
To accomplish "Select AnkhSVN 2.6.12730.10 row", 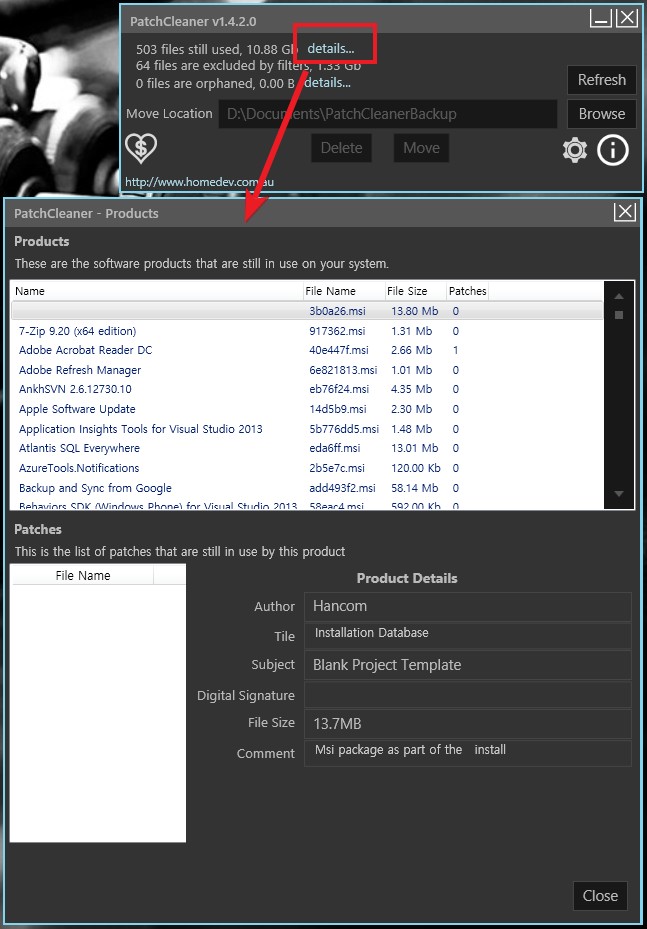I will point(307,389).
